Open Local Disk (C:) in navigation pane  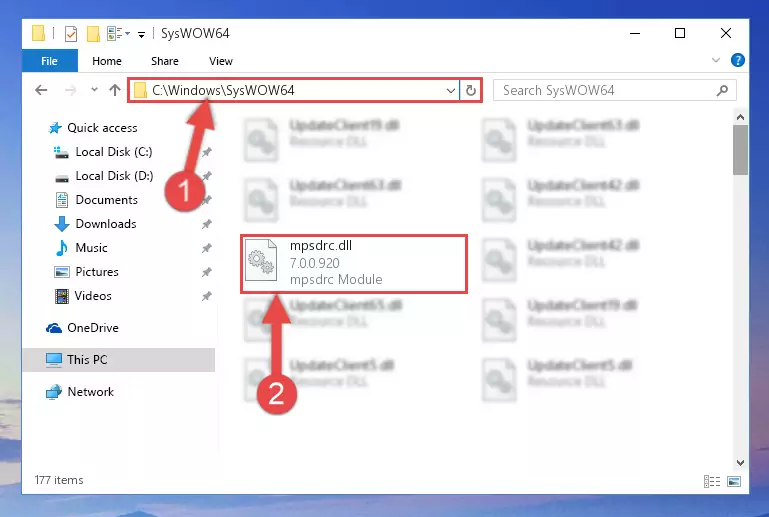coord(114,152)
